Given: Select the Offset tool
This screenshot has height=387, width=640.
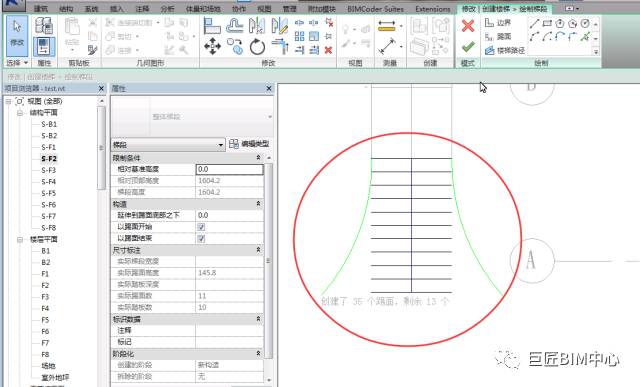Looking at the screenshot, I should tap(235, 26).
